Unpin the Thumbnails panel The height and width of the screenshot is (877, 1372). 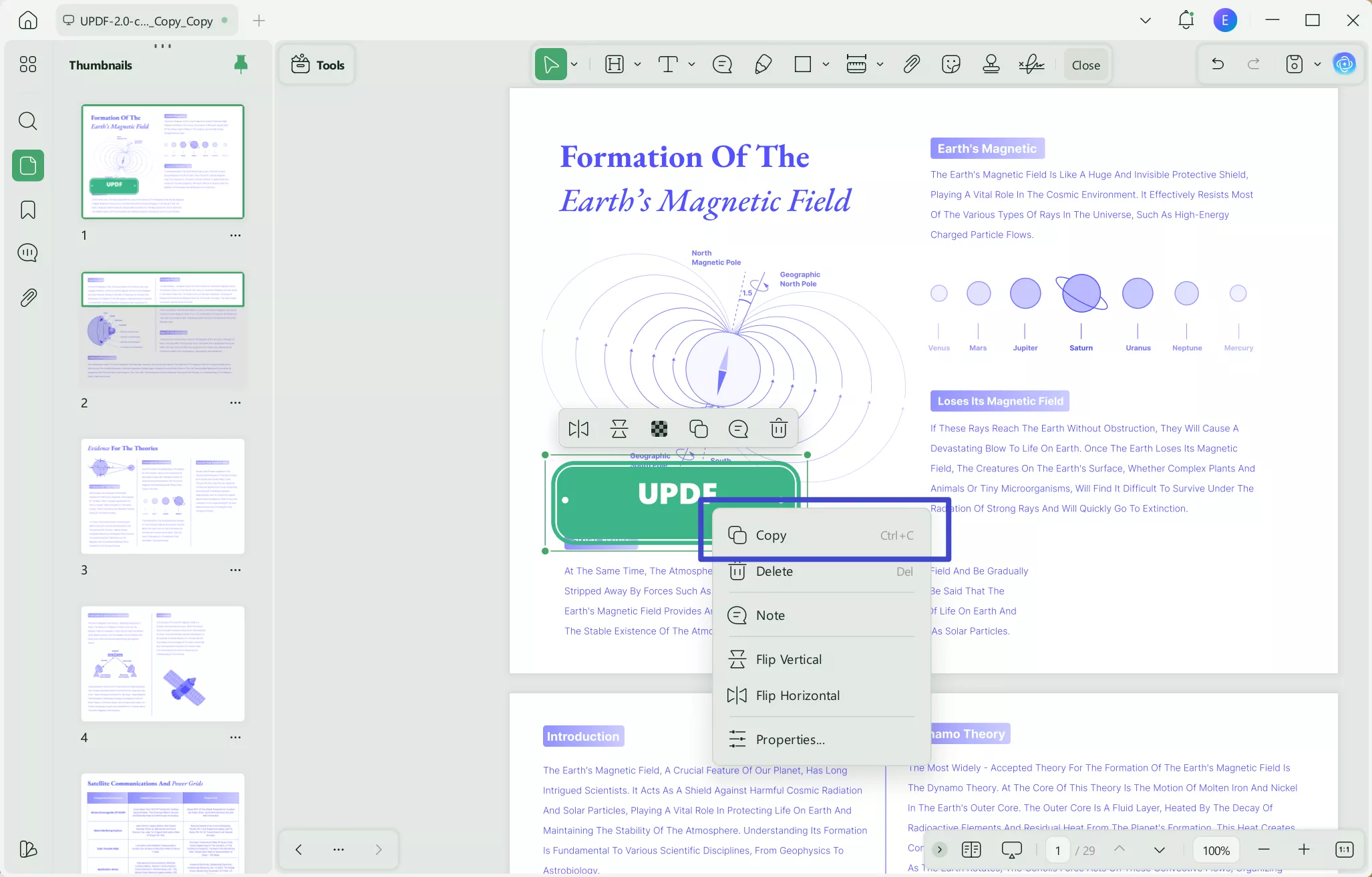tap(240, 64)
